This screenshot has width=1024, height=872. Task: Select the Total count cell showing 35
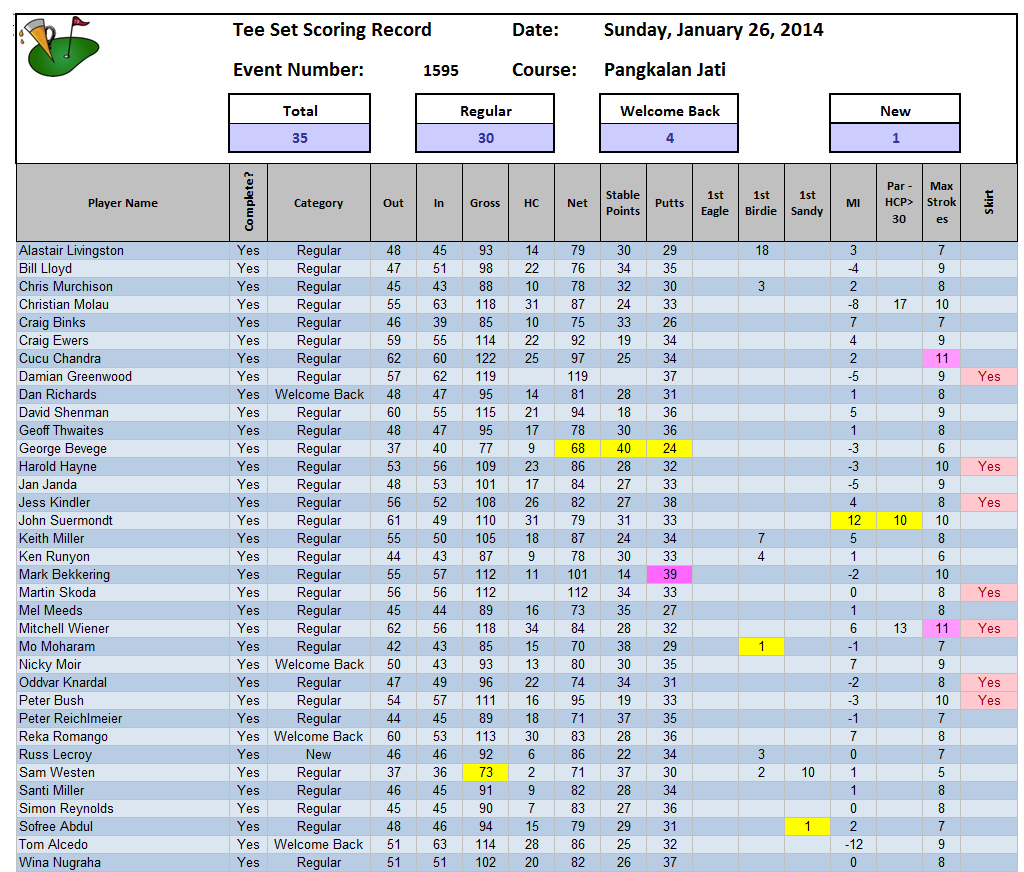pos(299,138)
